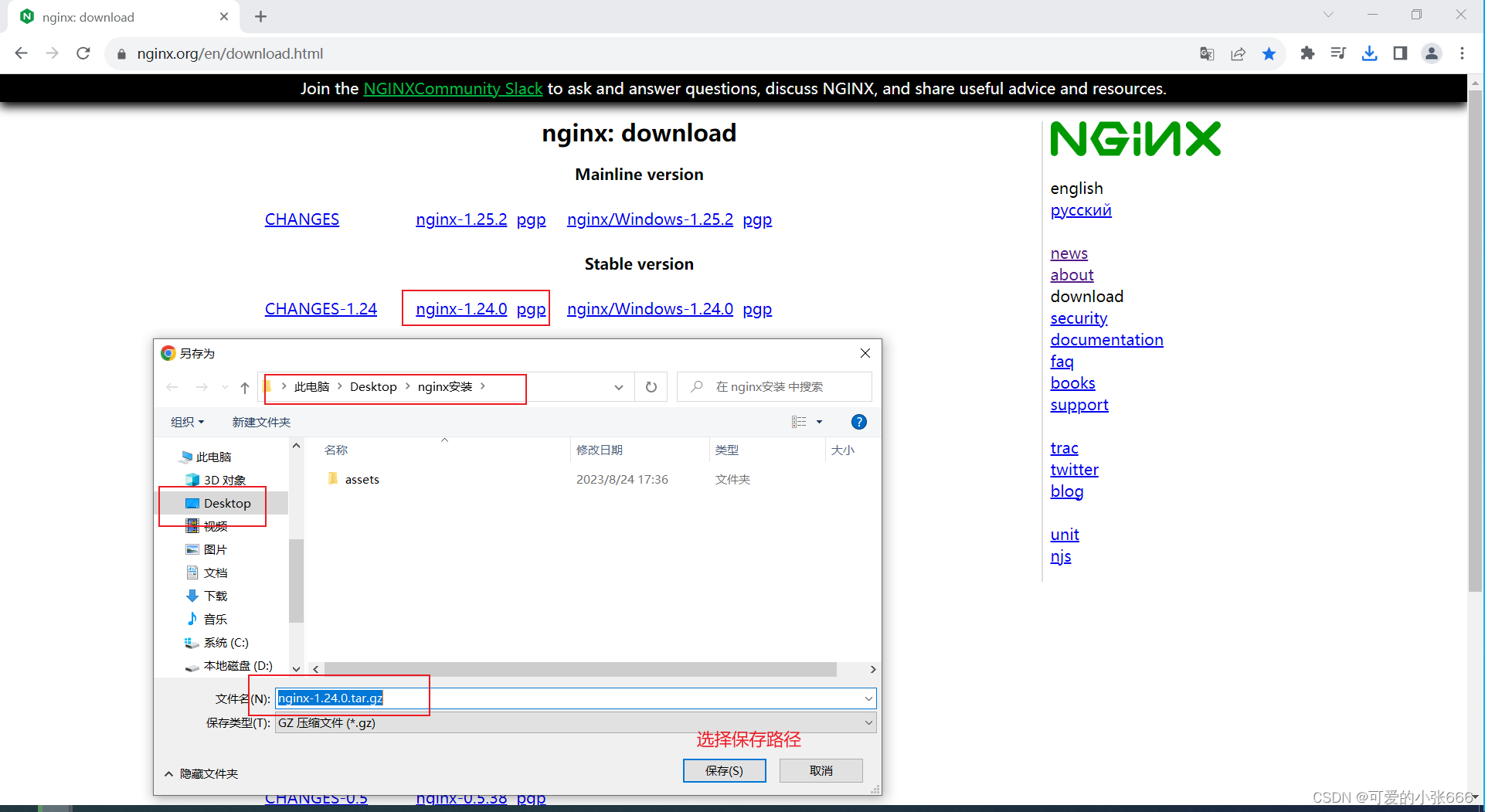Screen dimensions: 1485x812
Task: Expand the address path history dropdown
Action: coord(619,387)
